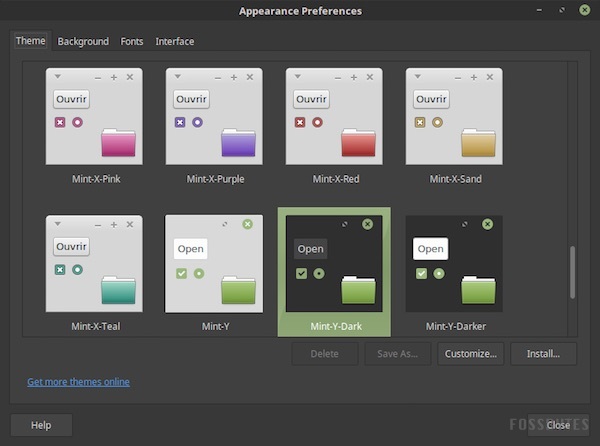Click the pink folder icon in Mint-X-Pink
This screenshot has height=446, width=600.
coord(118,143)
